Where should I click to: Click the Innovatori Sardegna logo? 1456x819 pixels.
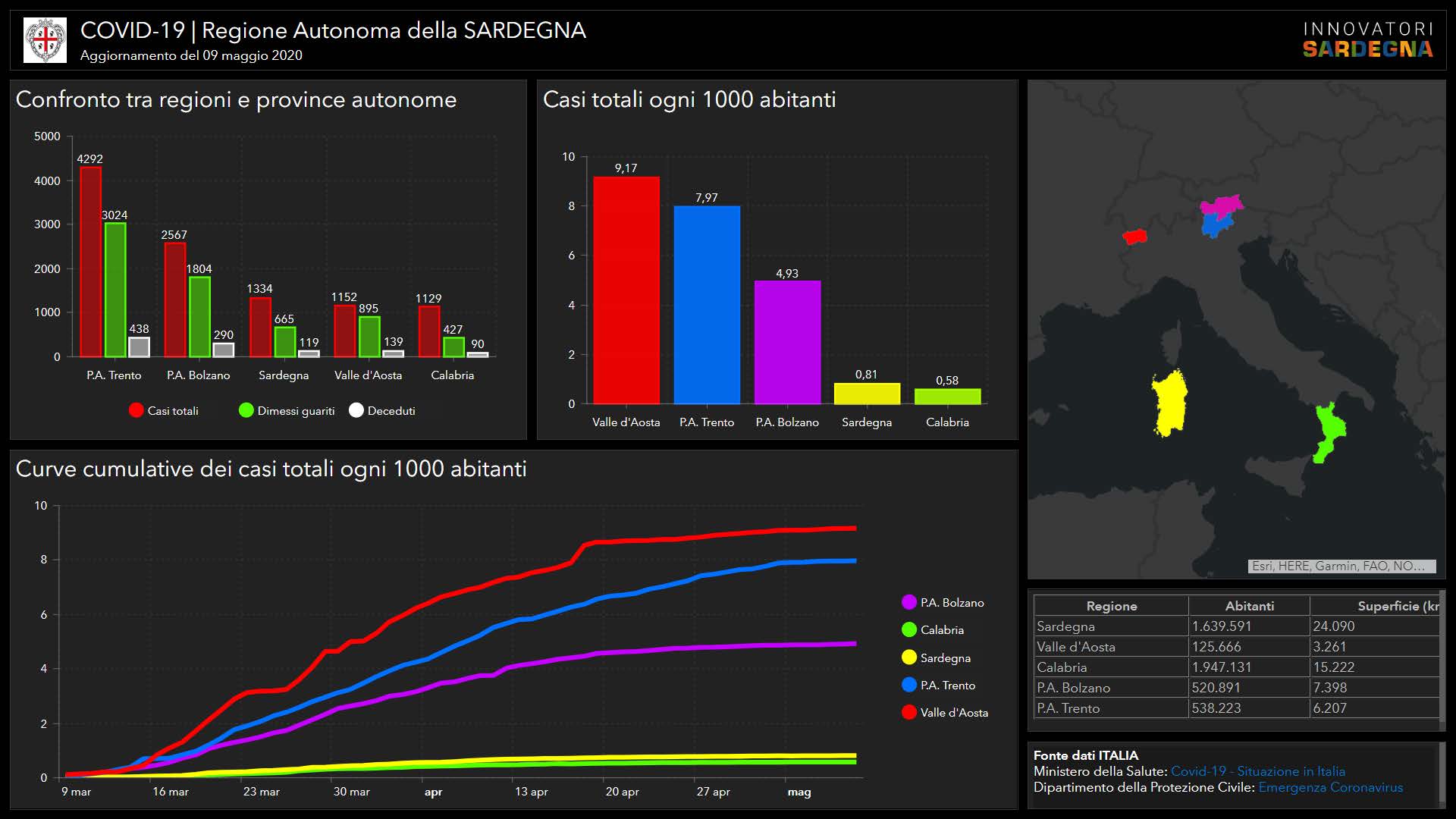tap(1367, 40)
